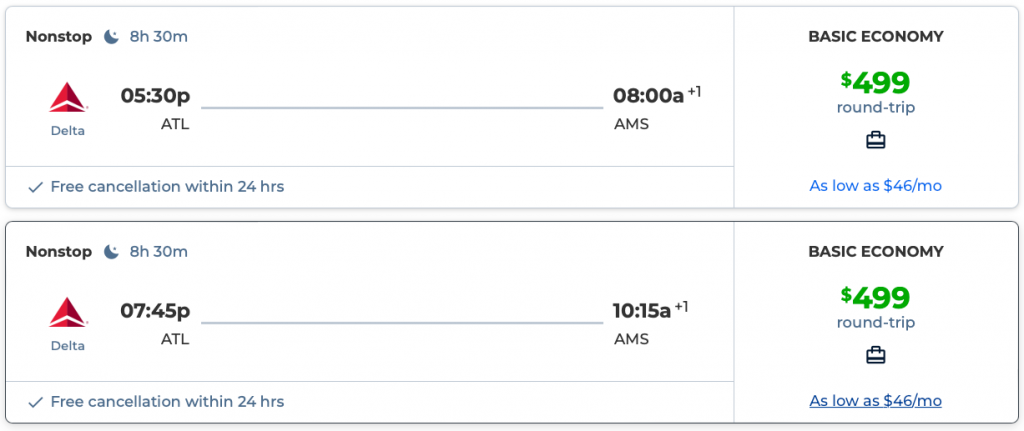Click the checkmark by free cancellation, first flight
This screenshot has height=431, width=1024.
click(35, 187)
